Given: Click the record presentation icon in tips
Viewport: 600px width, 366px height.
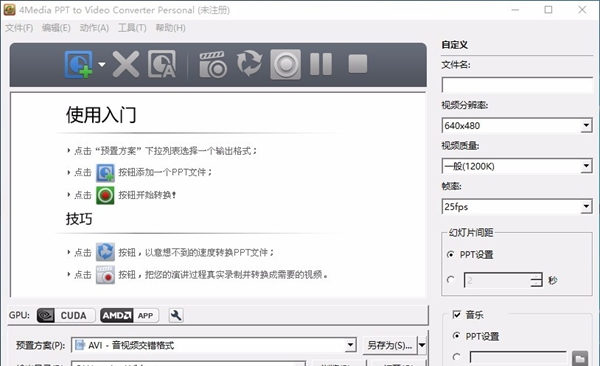Looking at the screenshot, I should [105, 274].
